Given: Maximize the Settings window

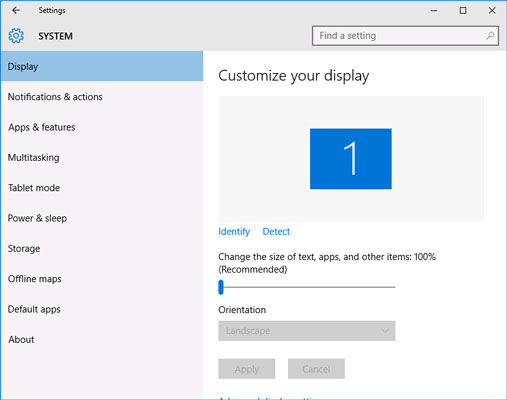Looking at the screenshot, I should pyautogui.click(x=463, y=10).
